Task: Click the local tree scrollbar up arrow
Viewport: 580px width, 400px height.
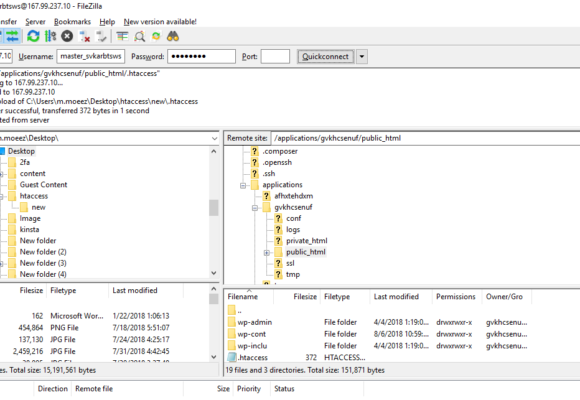Action: (214, 151)
